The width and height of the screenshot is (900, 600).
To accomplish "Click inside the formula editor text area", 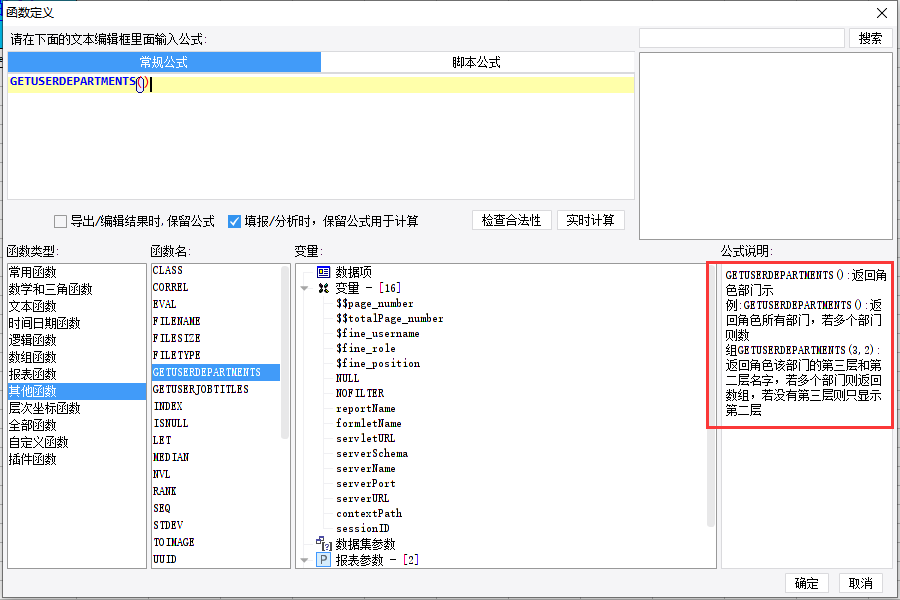I will pos(321,137).
